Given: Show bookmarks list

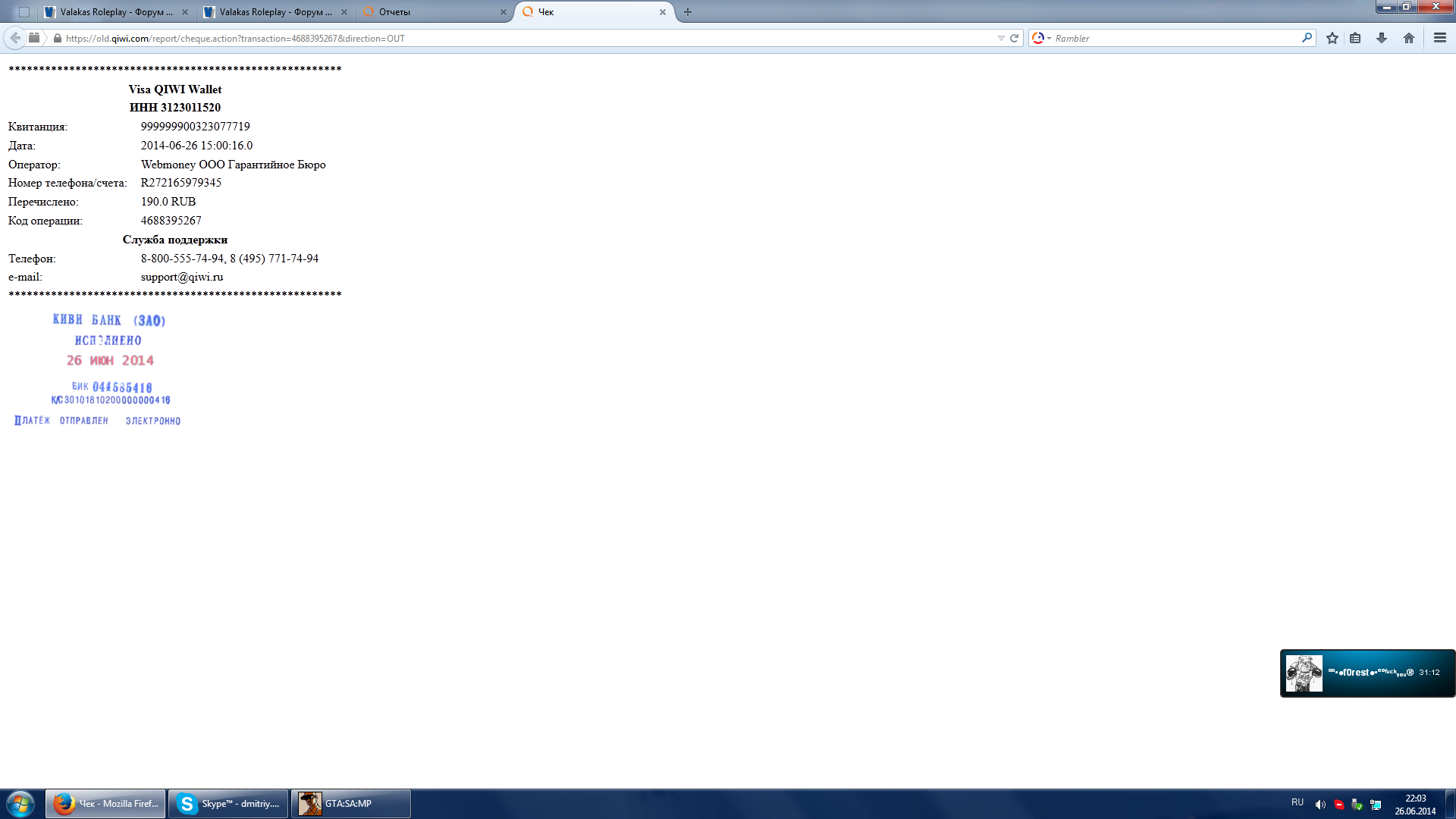Looking at the screenshot, I should [1355, 38].
